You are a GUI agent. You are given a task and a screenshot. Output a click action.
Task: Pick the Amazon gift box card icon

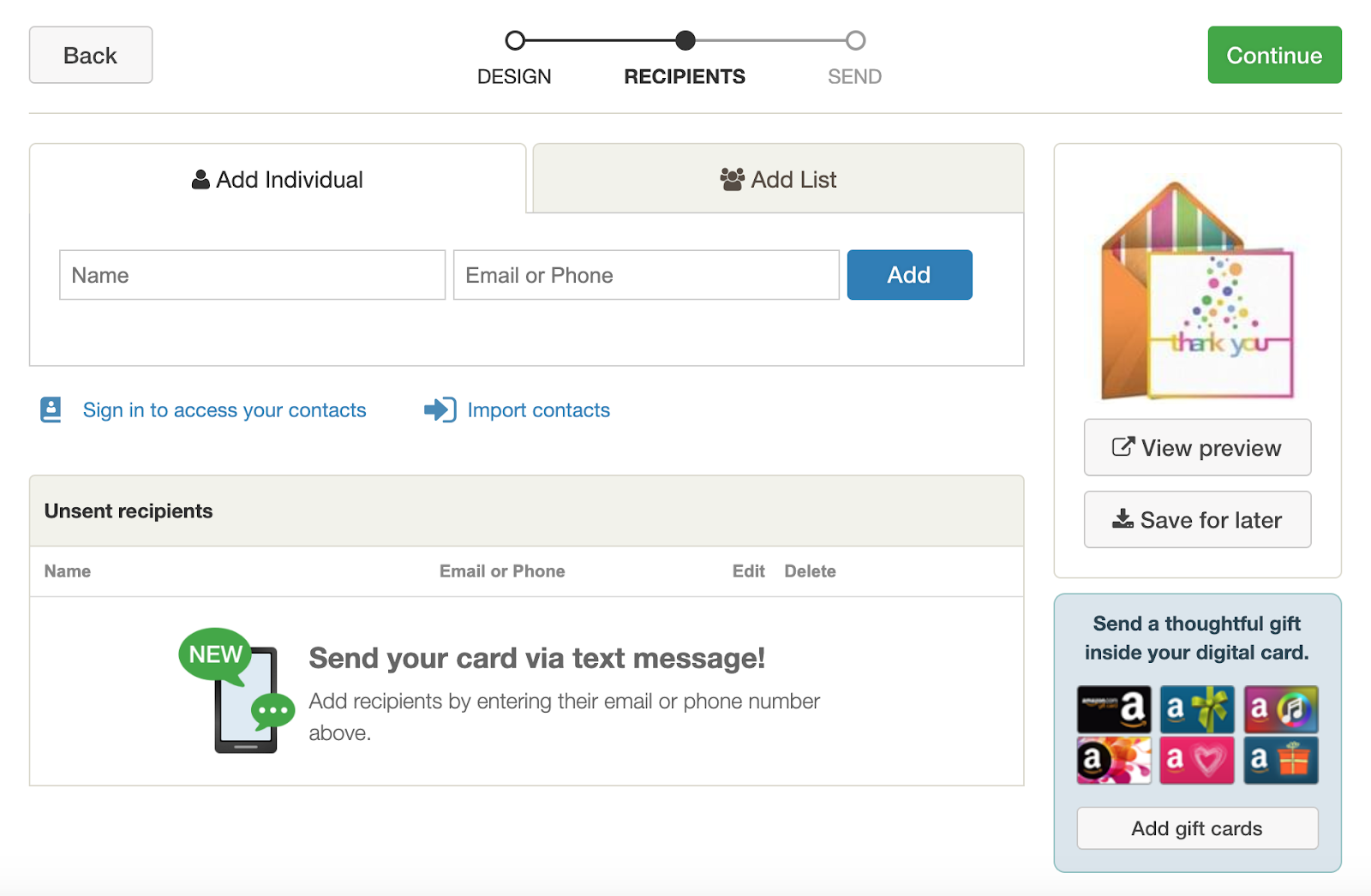point(1281,760)
